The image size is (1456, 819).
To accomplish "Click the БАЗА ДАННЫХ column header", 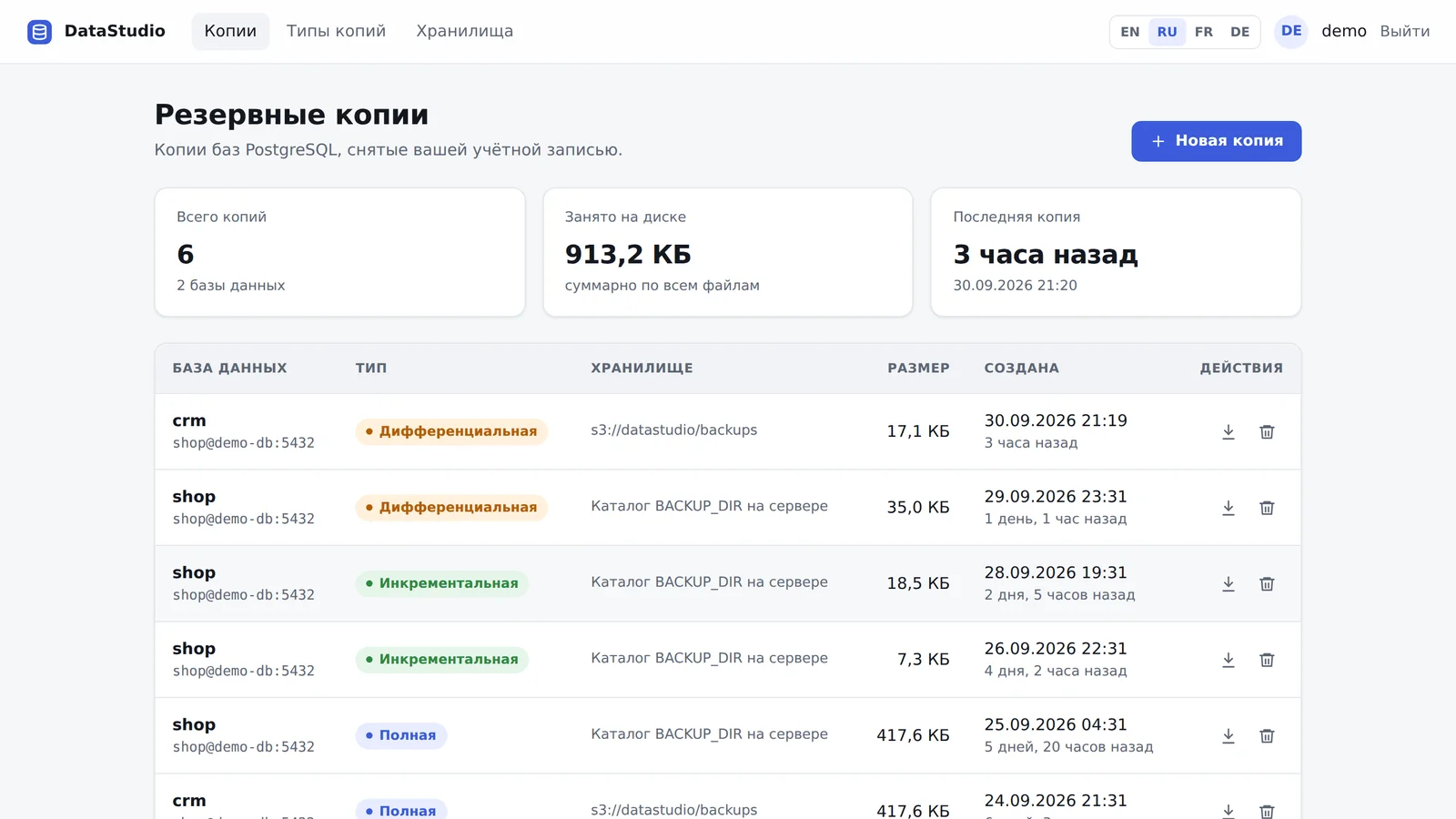I will [x=230, y=368].
